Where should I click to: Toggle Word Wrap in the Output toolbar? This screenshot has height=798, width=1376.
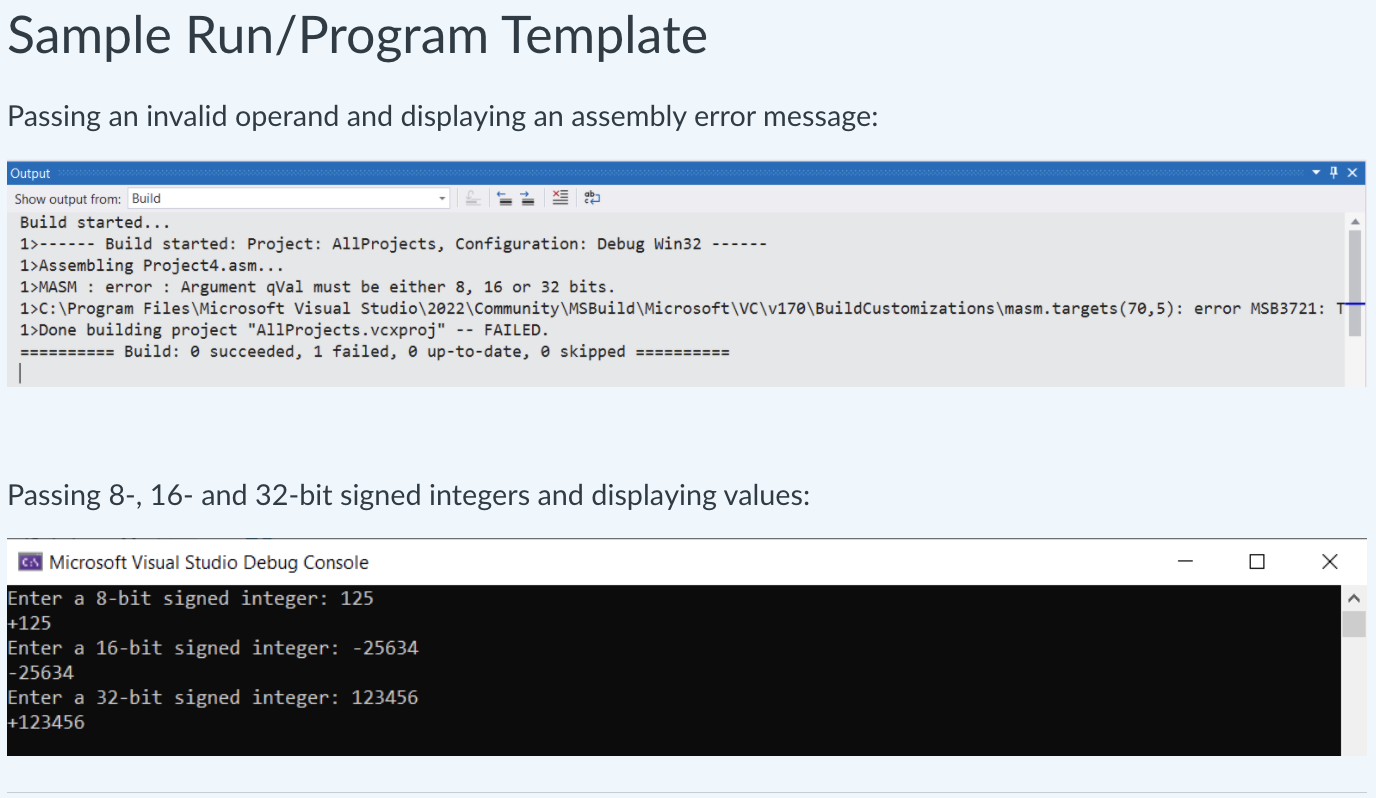click(x=592, y=197)
